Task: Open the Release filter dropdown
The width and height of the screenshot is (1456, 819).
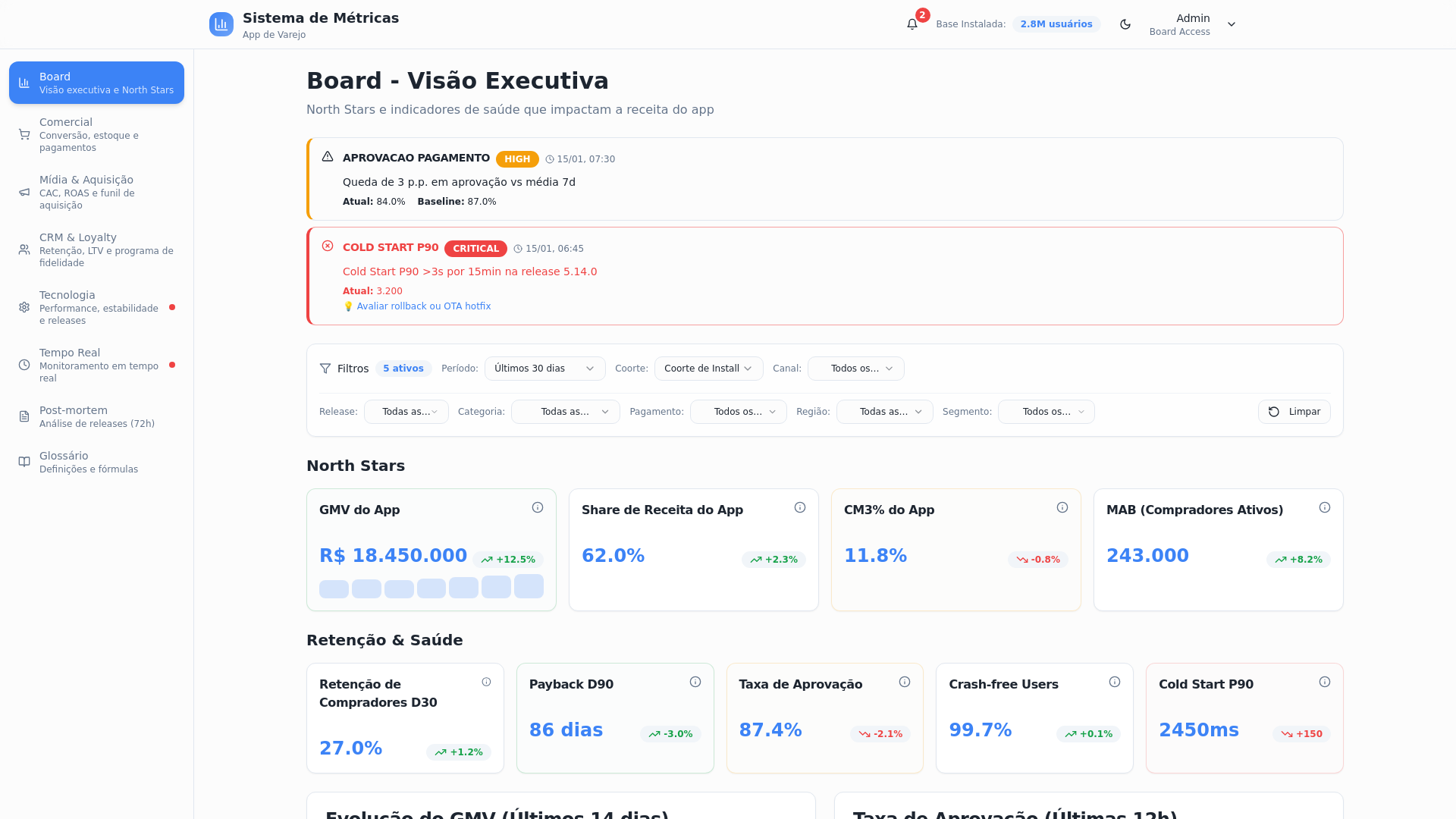Action: click(406, 412)
